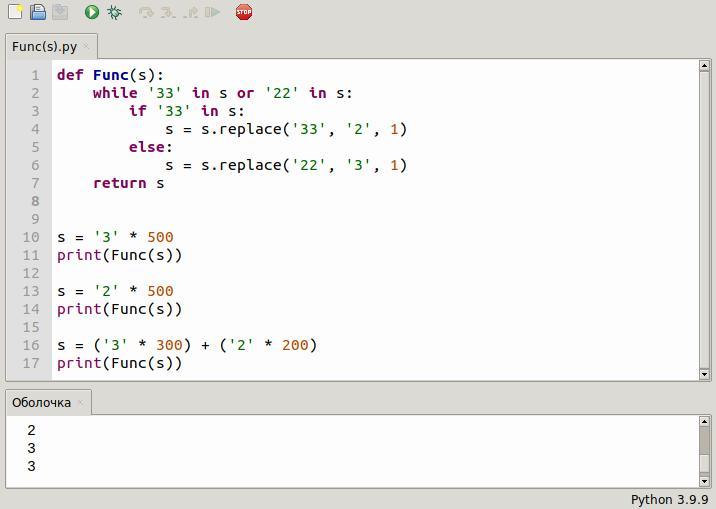Start debugging with the bug icon

click(114, 12)
